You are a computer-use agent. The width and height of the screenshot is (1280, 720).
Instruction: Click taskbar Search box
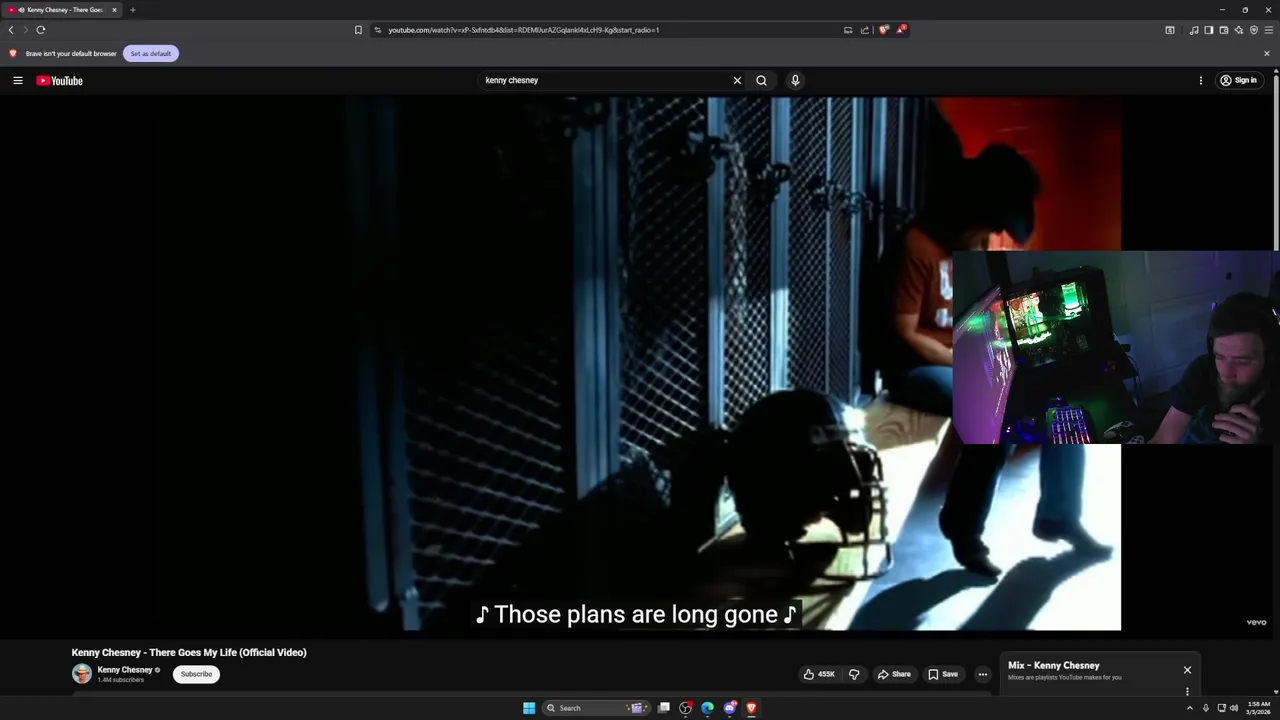tap(597, 708)
